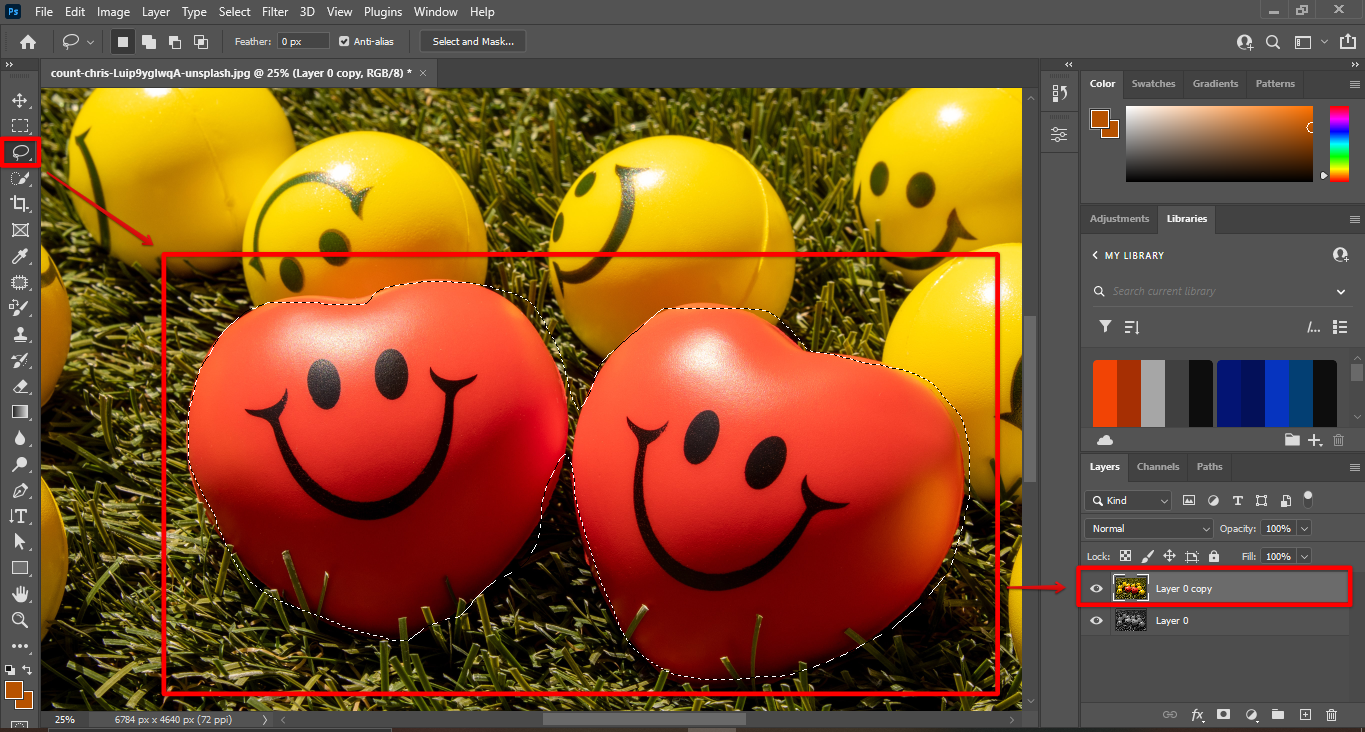
Task: Select the Move tool
Action: (19, 100)
